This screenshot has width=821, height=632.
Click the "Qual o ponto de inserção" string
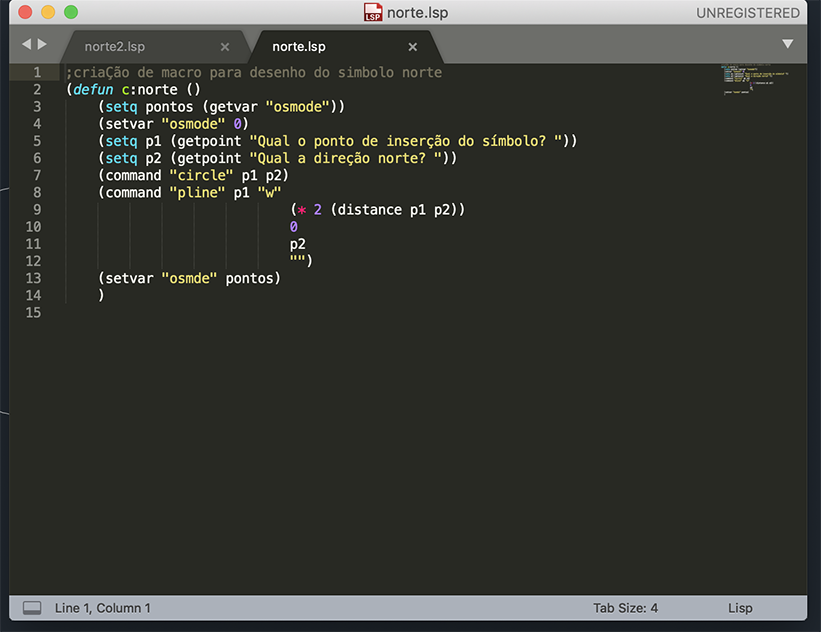click(x=406, y=141)
